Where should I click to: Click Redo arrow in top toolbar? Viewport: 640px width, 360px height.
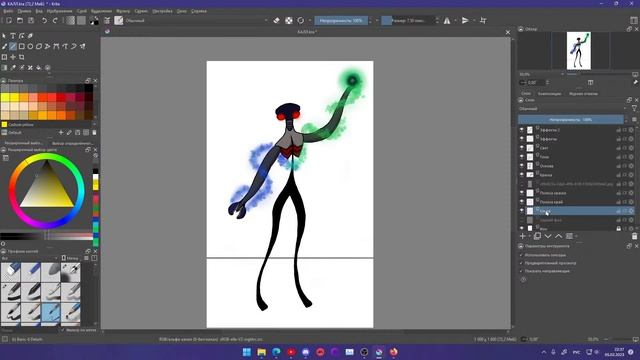click(x=55, y=20)
